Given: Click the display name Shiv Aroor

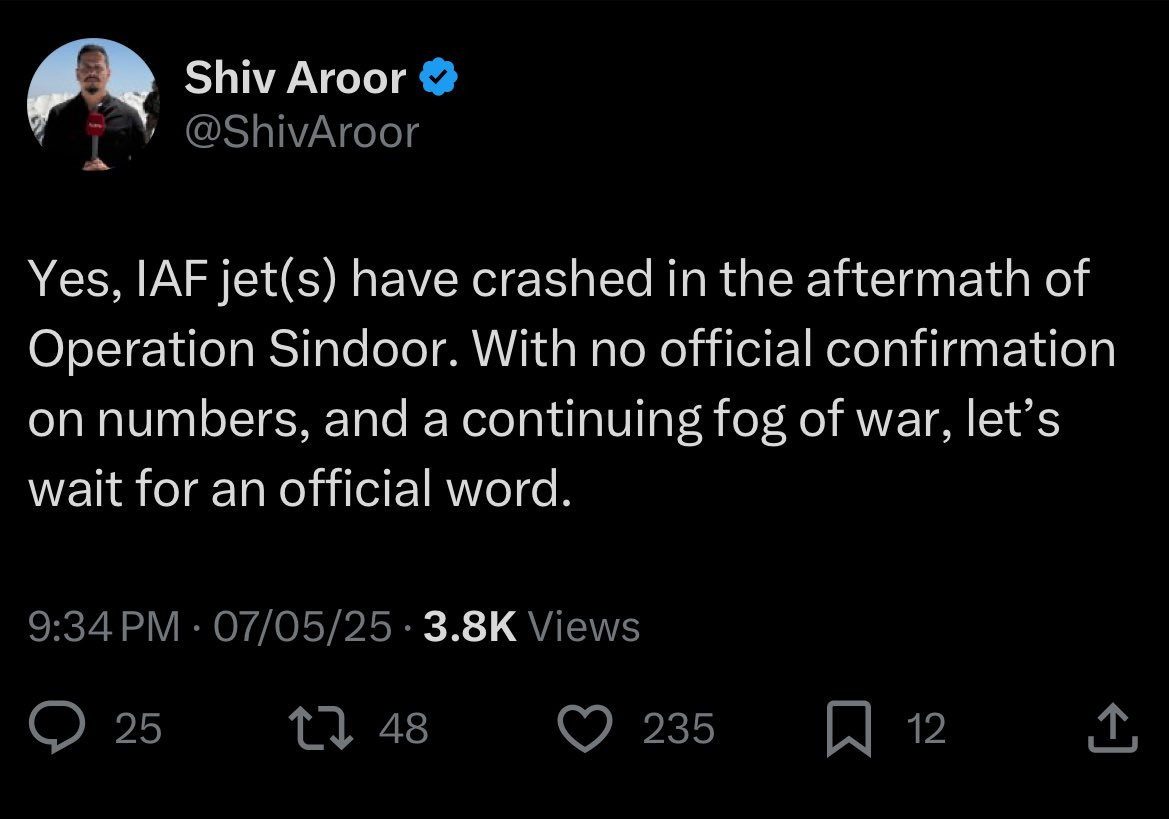Looking at the screenshot, I should pyautogui.click(x=295, y=79).
